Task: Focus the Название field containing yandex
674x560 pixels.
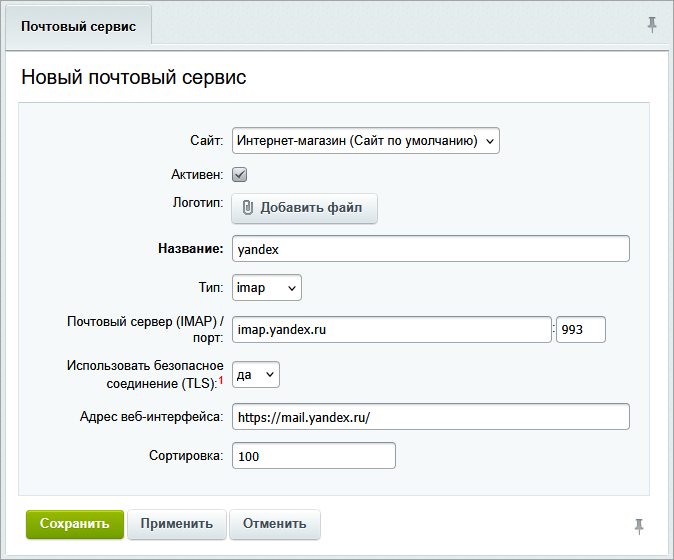Action: click(x=430, y=248)
